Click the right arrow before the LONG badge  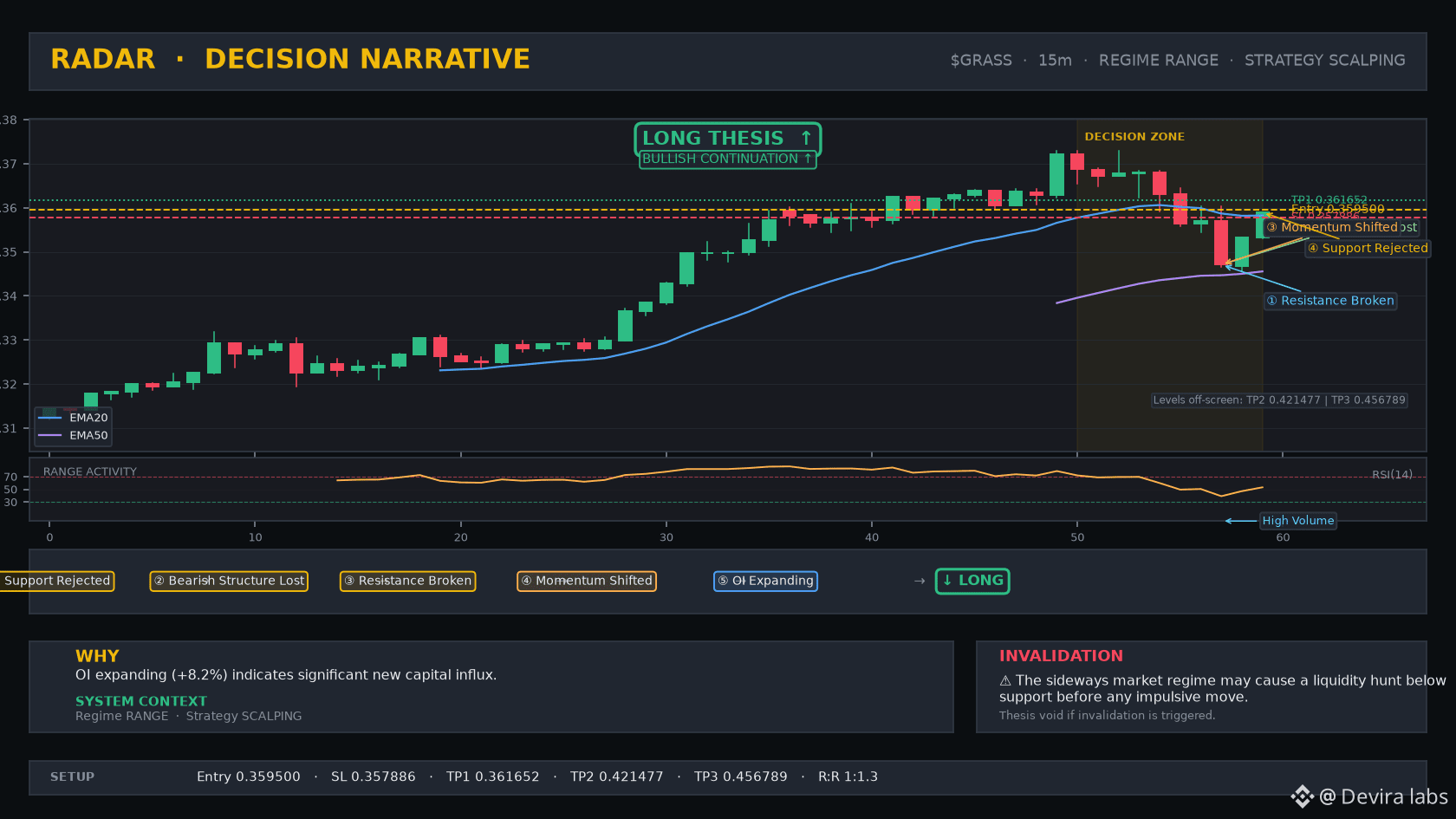coord(920,581)
